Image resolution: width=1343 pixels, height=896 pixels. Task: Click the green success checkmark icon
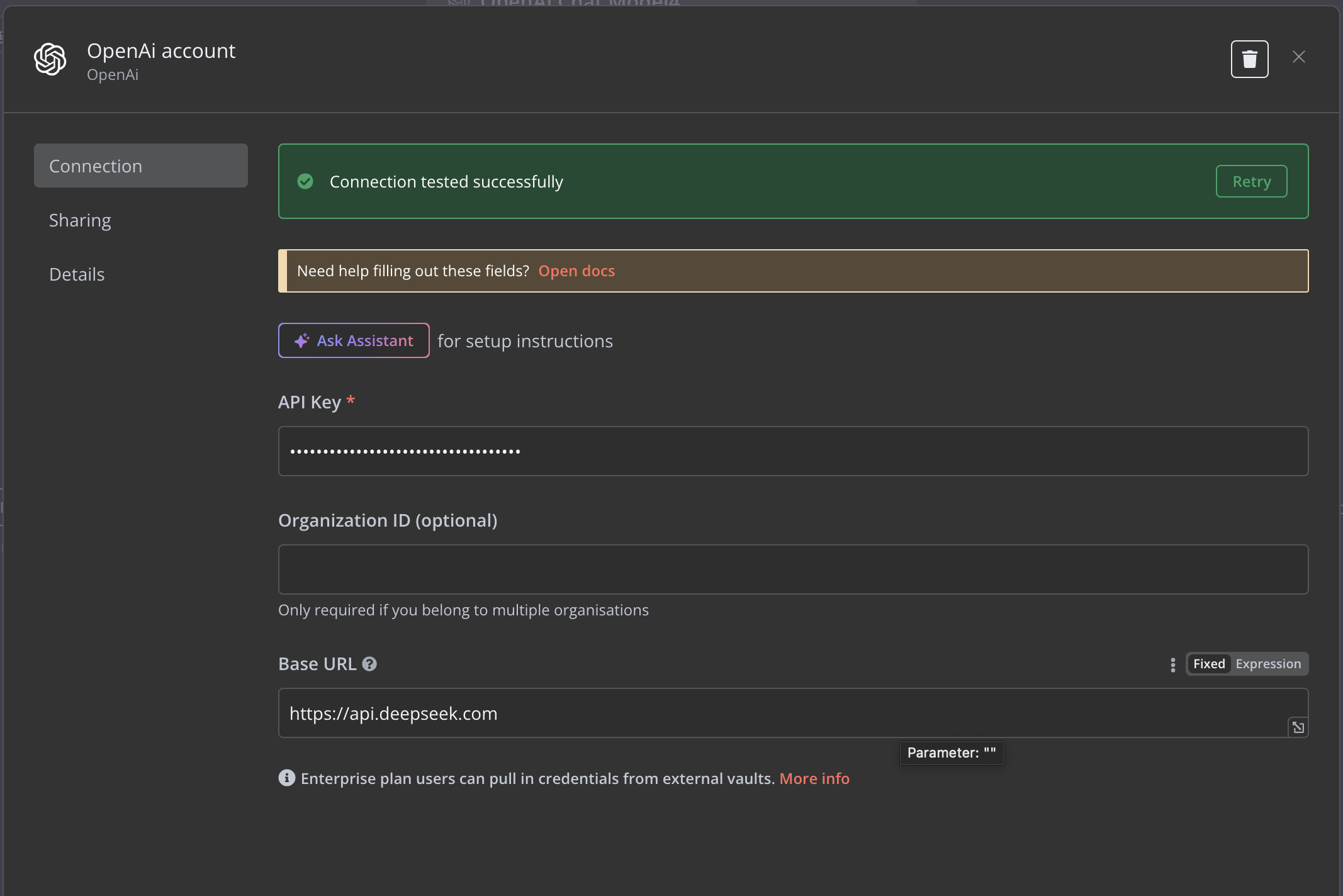tap(305, 182)
